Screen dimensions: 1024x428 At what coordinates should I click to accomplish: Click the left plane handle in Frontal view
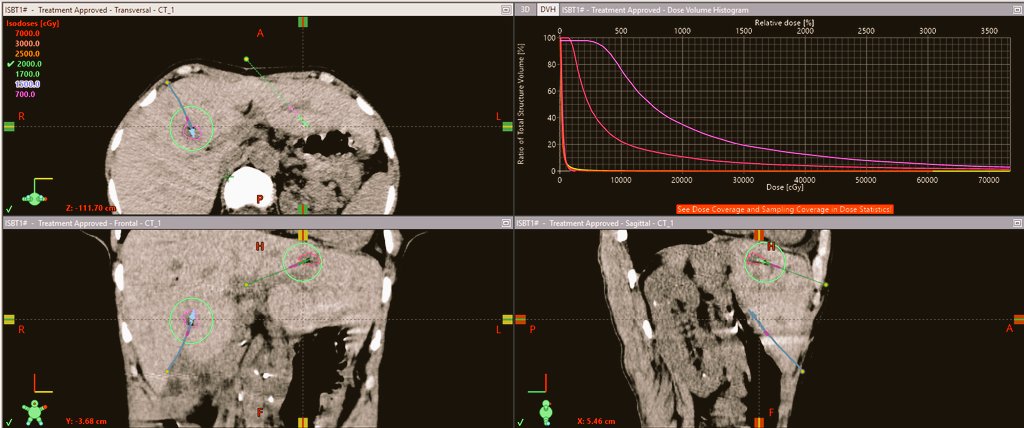point(9,319)
